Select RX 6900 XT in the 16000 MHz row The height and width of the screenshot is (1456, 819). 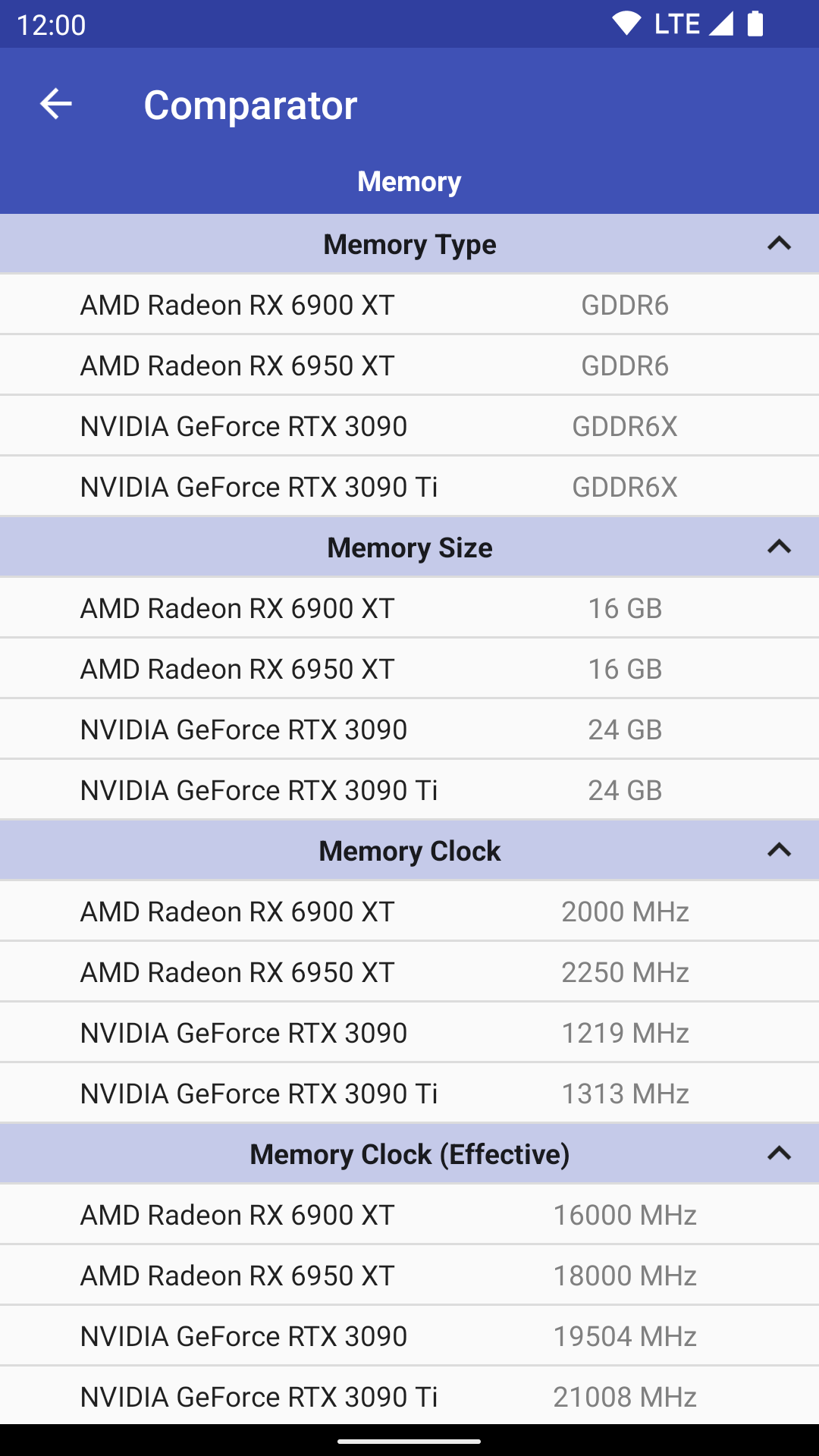point(237,1215)
